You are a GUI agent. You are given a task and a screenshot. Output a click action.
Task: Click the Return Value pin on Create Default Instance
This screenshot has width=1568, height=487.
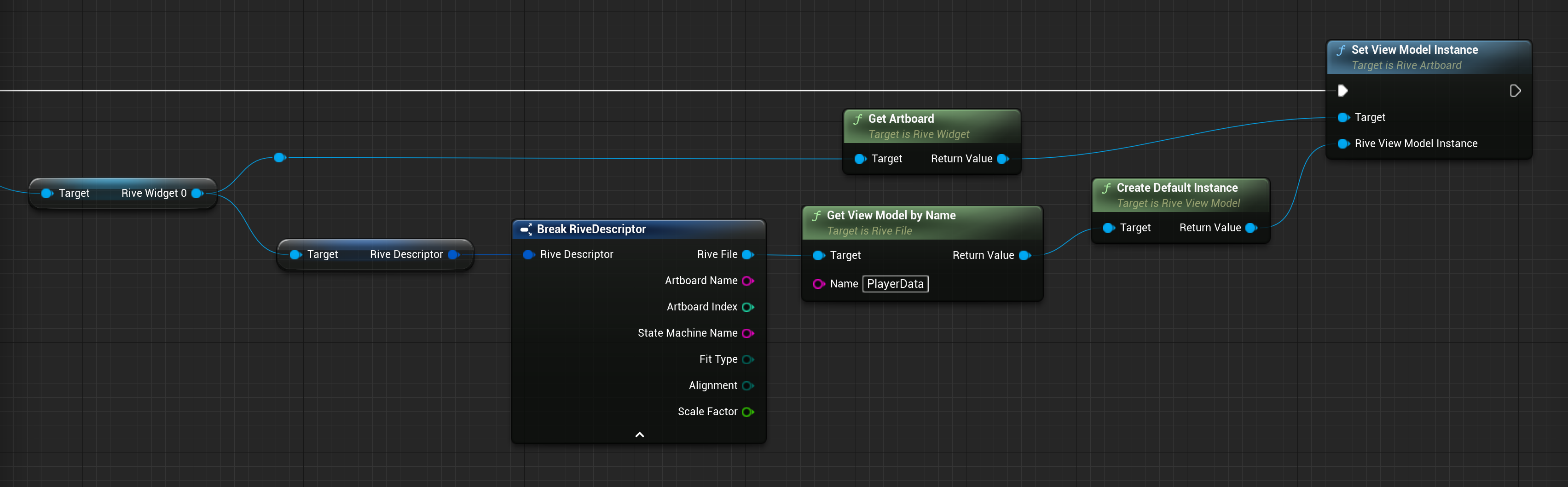1251,228
